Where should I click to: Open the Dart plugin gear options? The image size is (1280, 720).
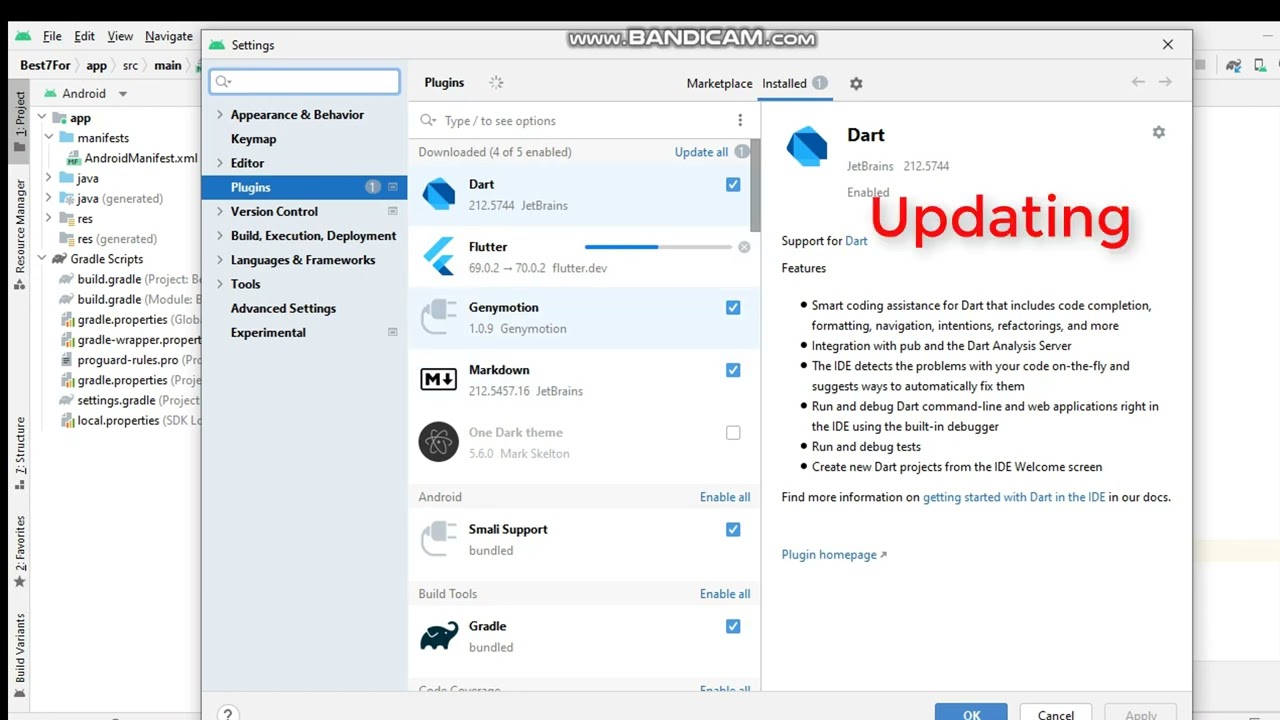tap(1158, 132)
